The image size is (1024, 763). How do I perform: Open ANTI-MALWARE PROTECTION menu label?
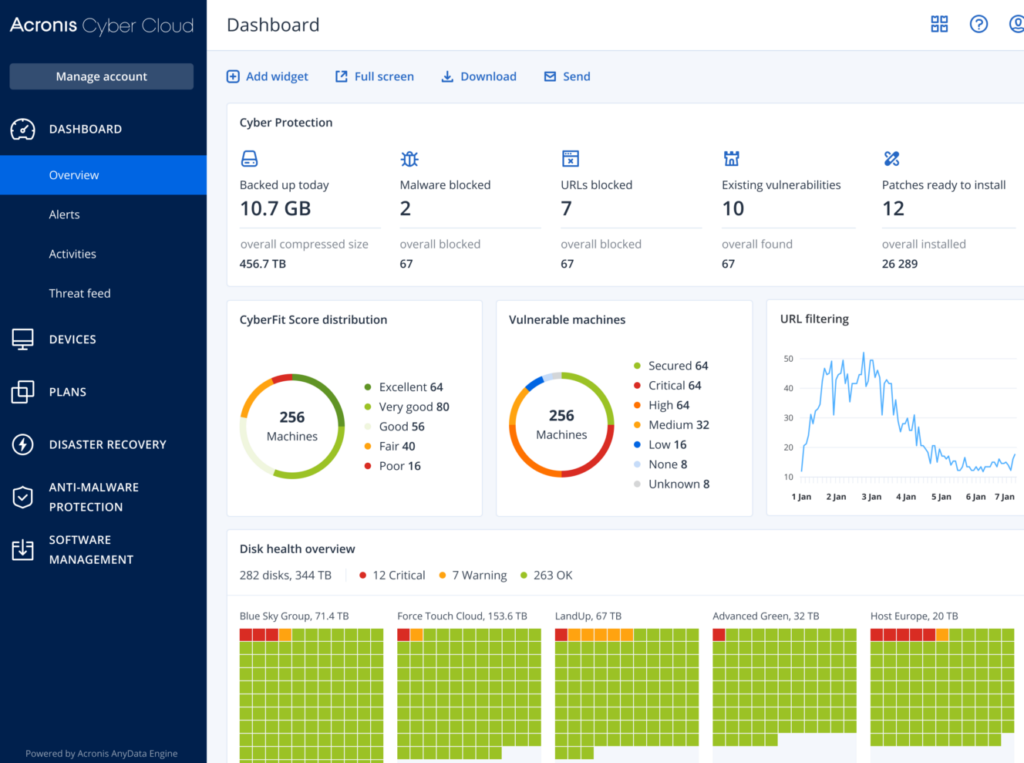(x=93, y=497)
